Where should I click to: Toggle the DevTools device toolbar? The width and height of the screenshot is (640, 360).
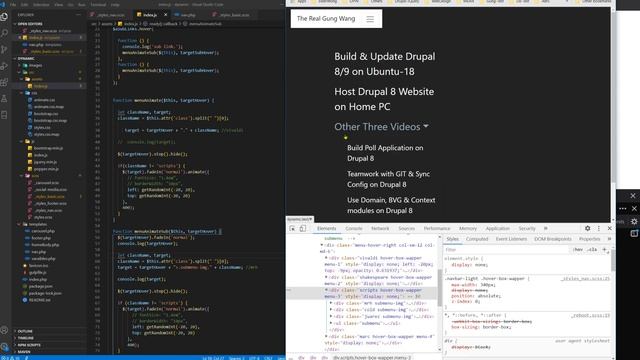302,229
